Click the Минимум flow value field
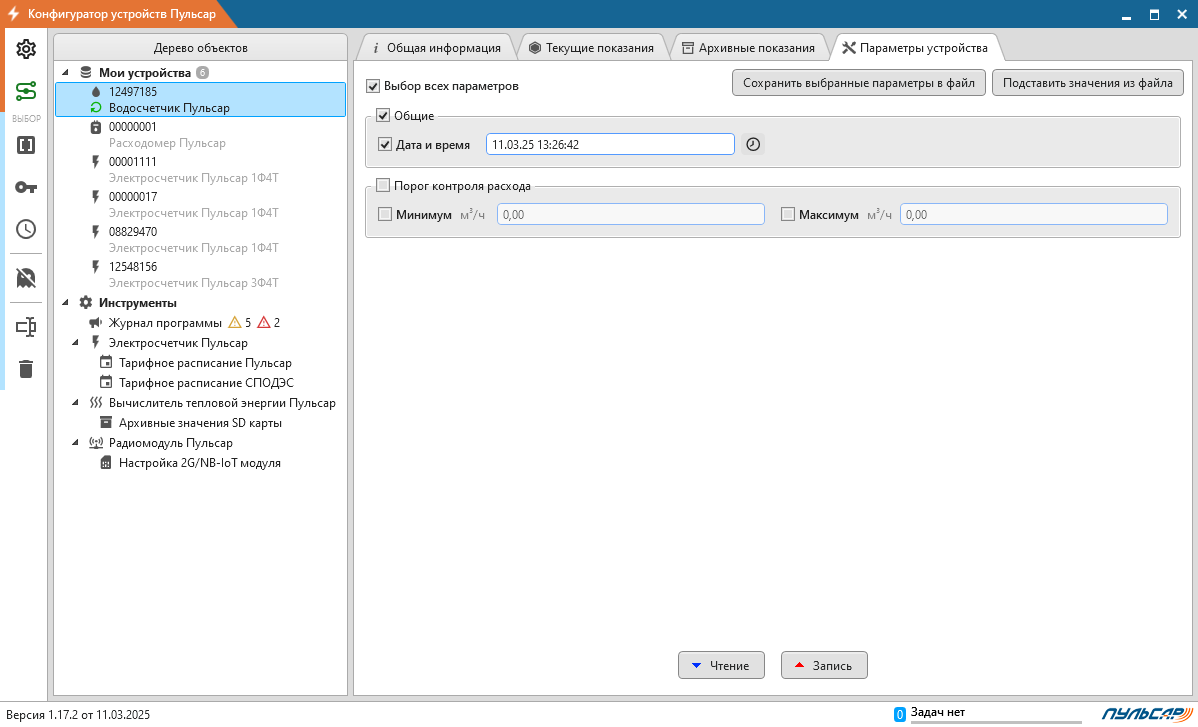The width and height of the screenshot is (1198, 727). coord(630,215)
